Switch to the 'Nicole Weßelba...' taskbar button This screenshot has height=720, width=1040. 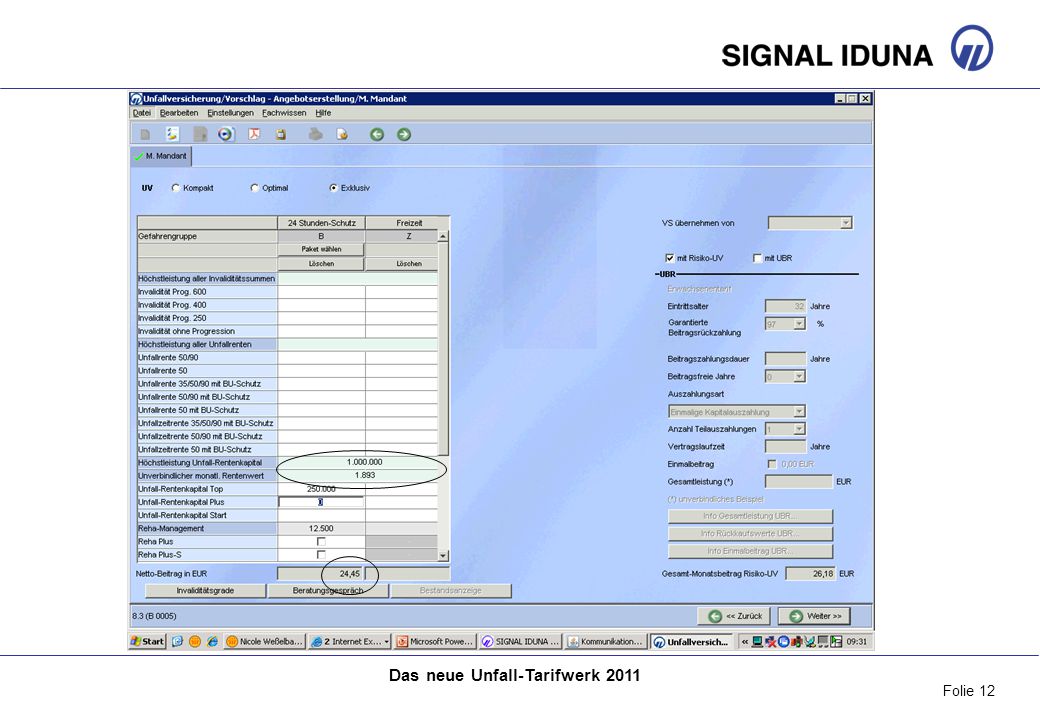tap(265, 642)
